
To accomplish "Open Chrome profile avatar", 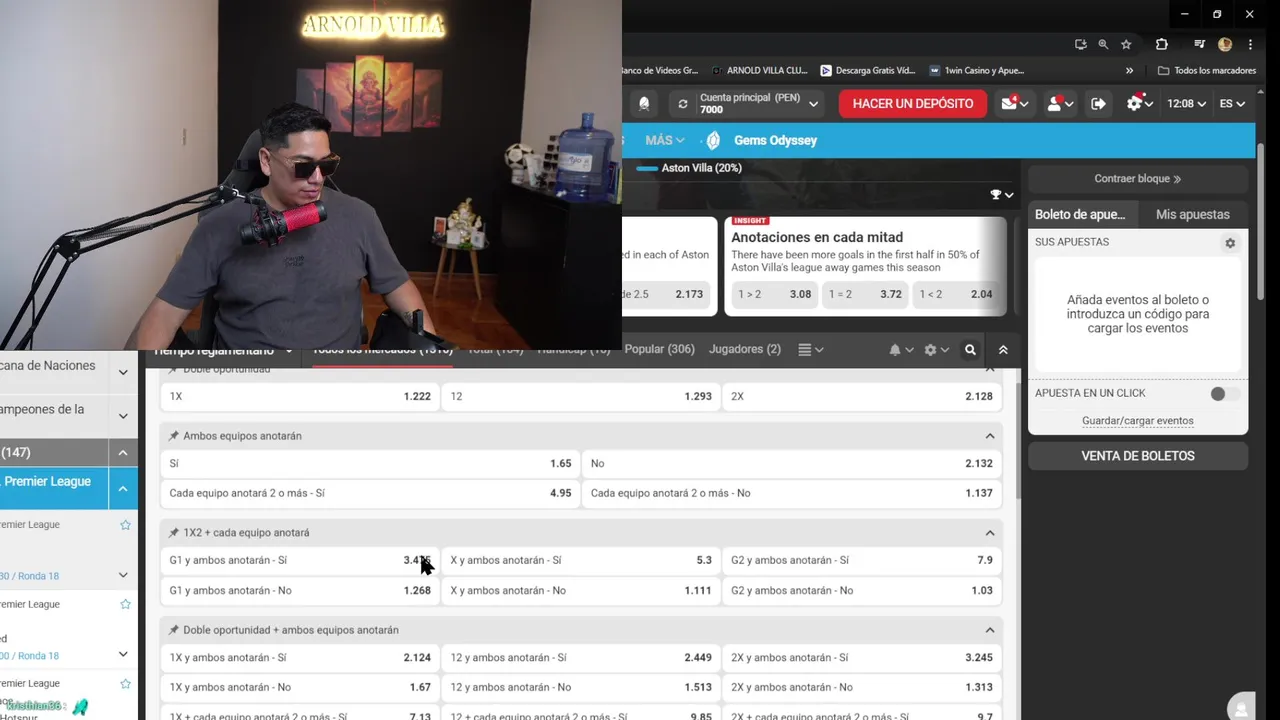I will pos(1225,44).
